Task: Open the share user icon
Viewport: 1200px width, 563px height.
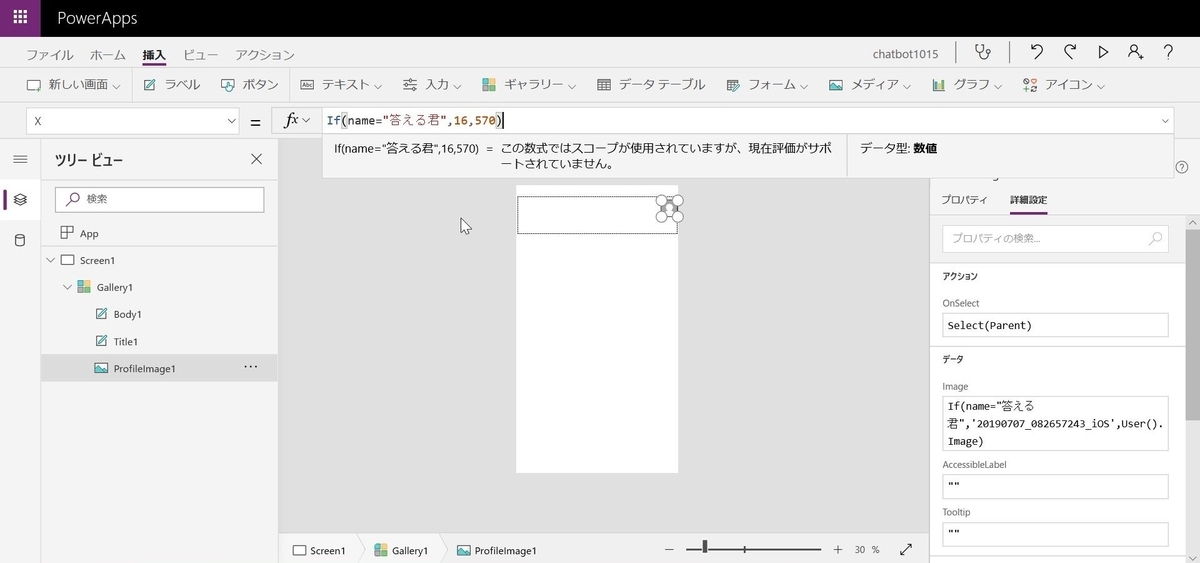Action: (x=1135, y=53)
